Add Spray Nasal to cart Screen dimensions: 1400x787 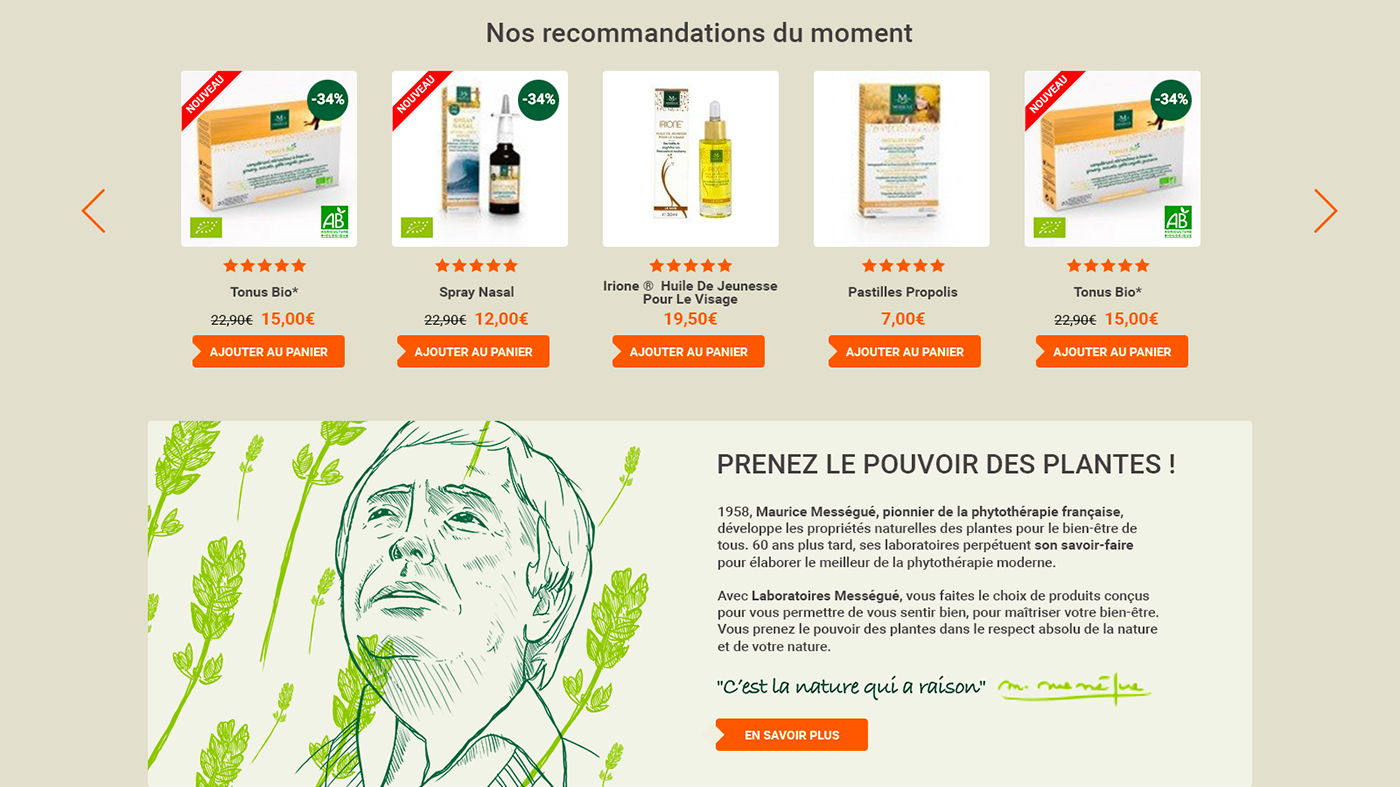tap(473, 352)
